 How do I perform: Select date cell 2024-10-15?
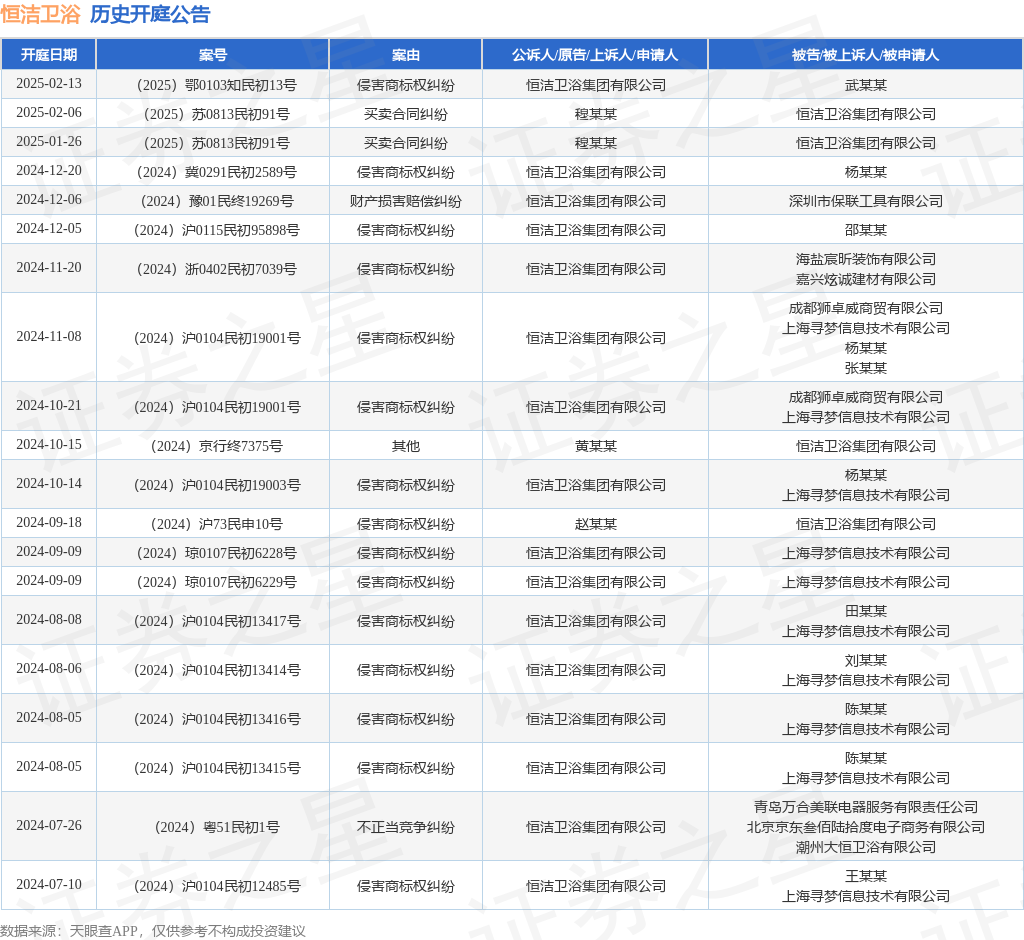pos(49,444)
